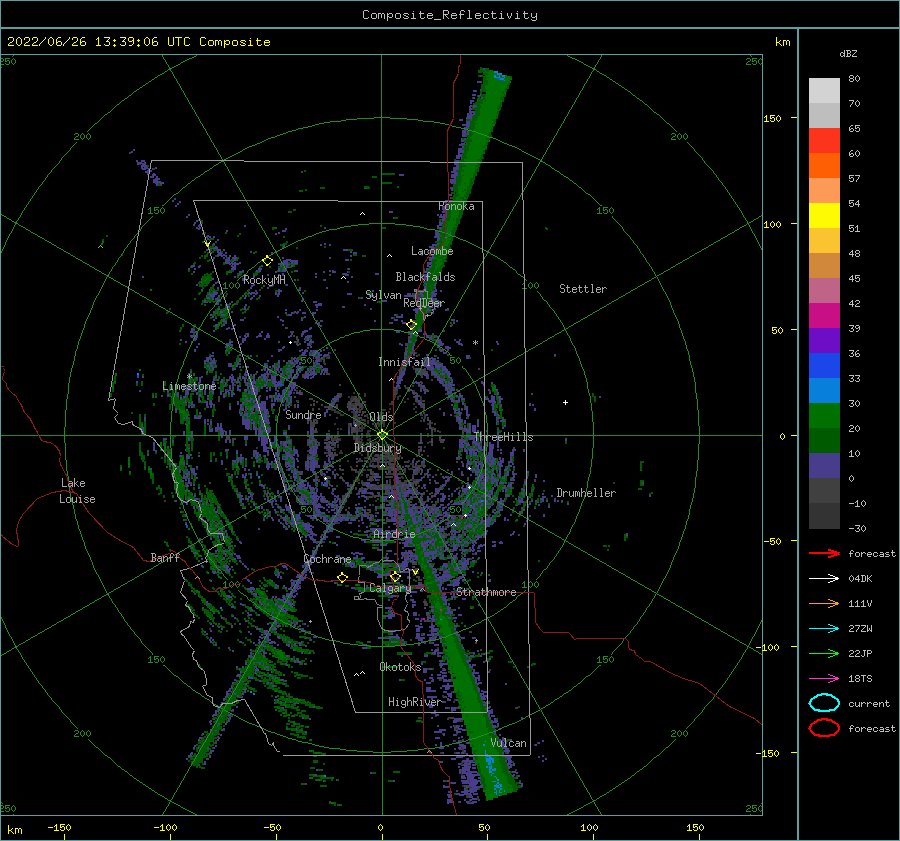Click the ThreeHills town label
900x841 pixels.
click(503, 437)
